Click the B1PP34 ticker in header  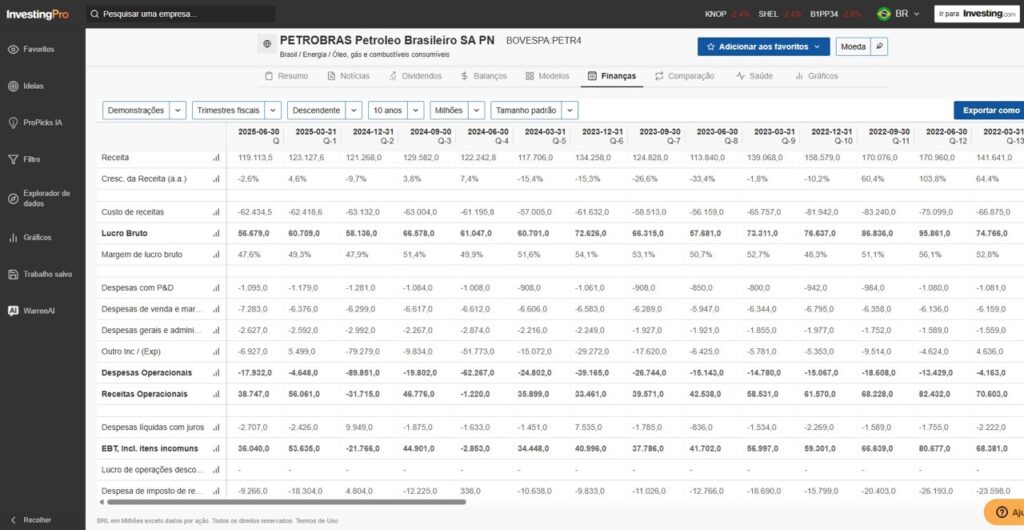tap(824, 14)
